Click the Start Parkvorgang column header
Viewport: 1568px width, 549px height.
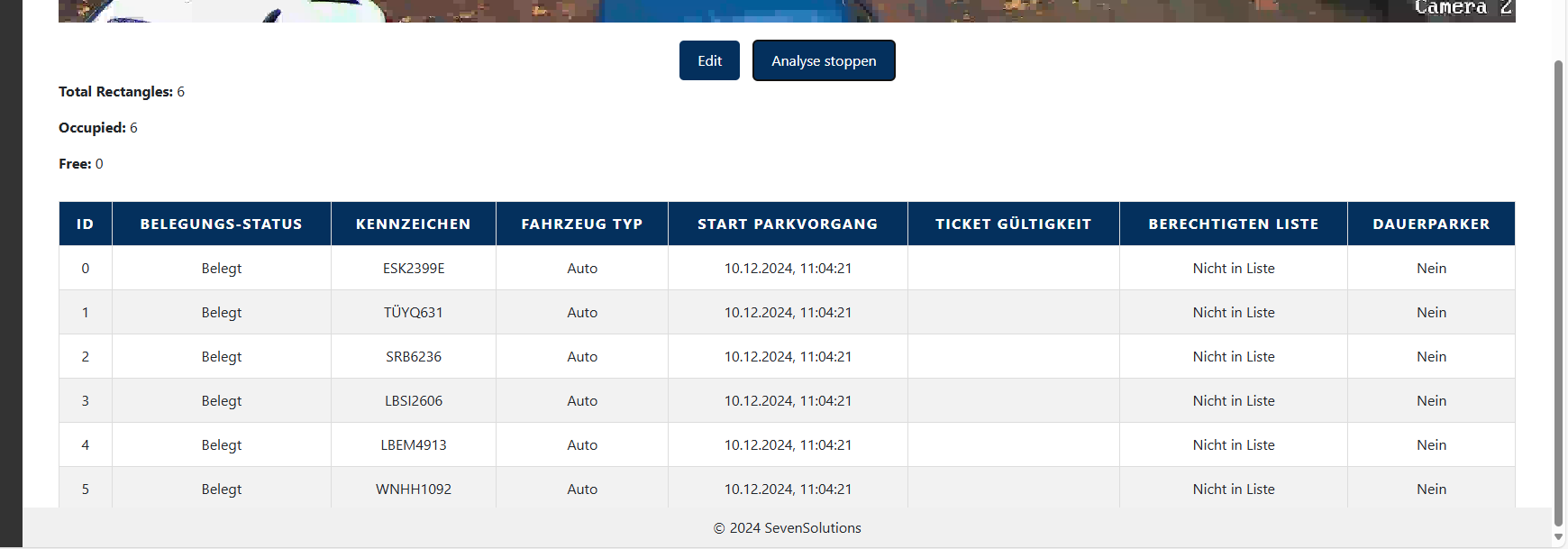point(787,224)
